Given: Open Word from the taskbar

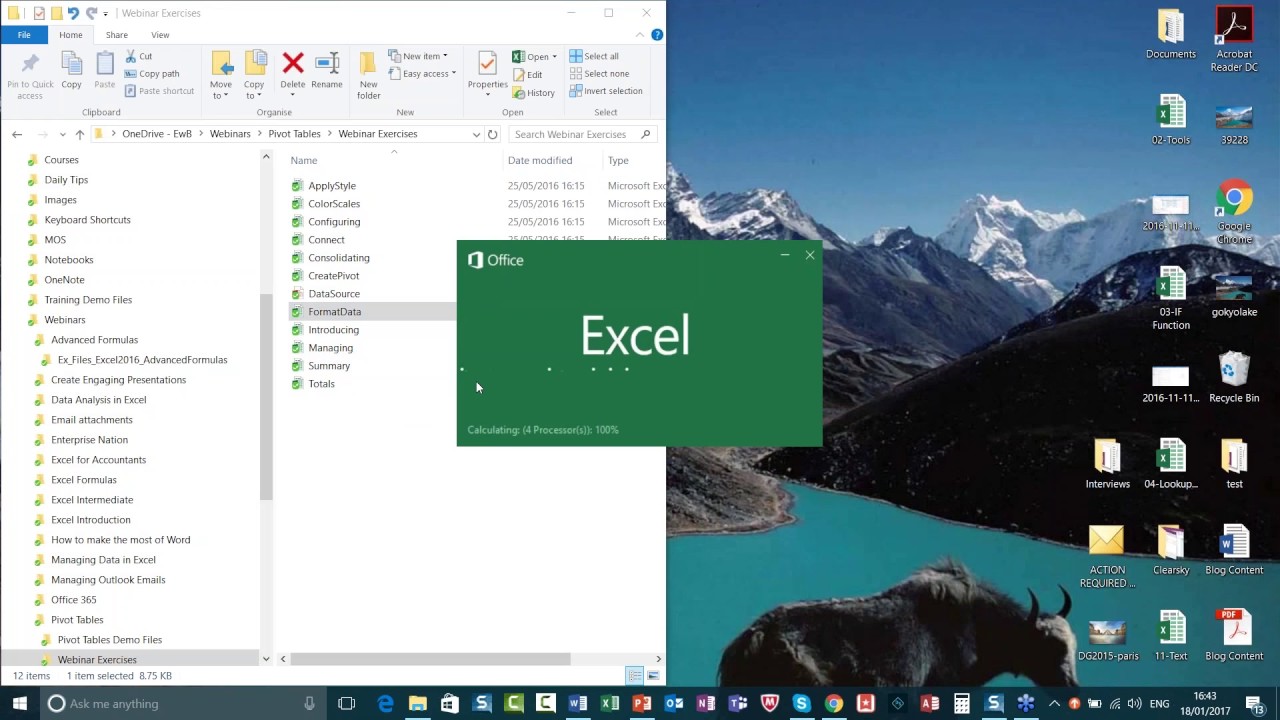Looking at the screenshot, I should point(577,703).
